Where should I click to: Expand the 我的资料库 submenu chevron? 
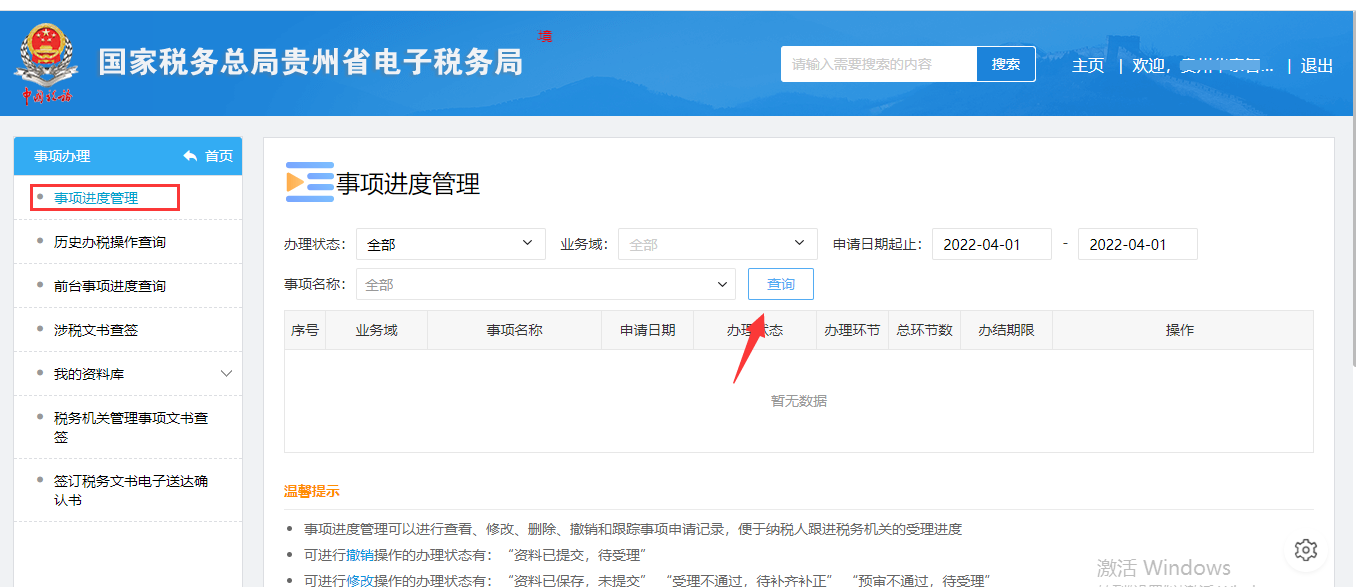[x=226, y=374]
